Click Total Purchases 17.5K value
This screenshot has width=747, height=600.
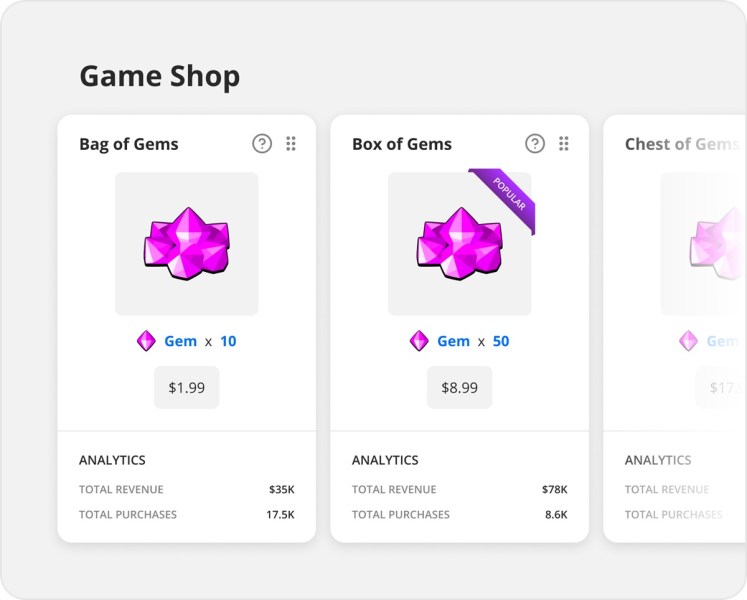(280, 515)
